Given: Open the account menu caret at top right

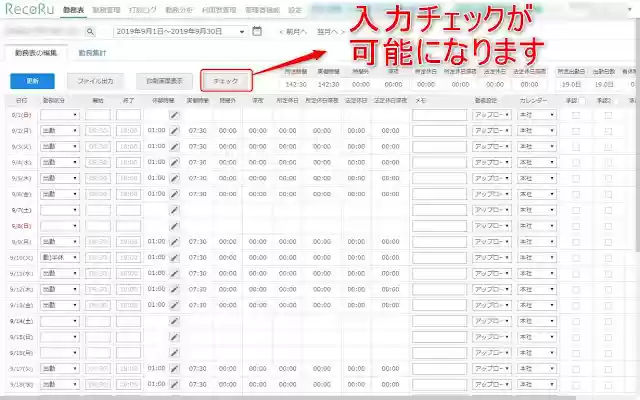Looking at the screenshot, I should 629,9.
